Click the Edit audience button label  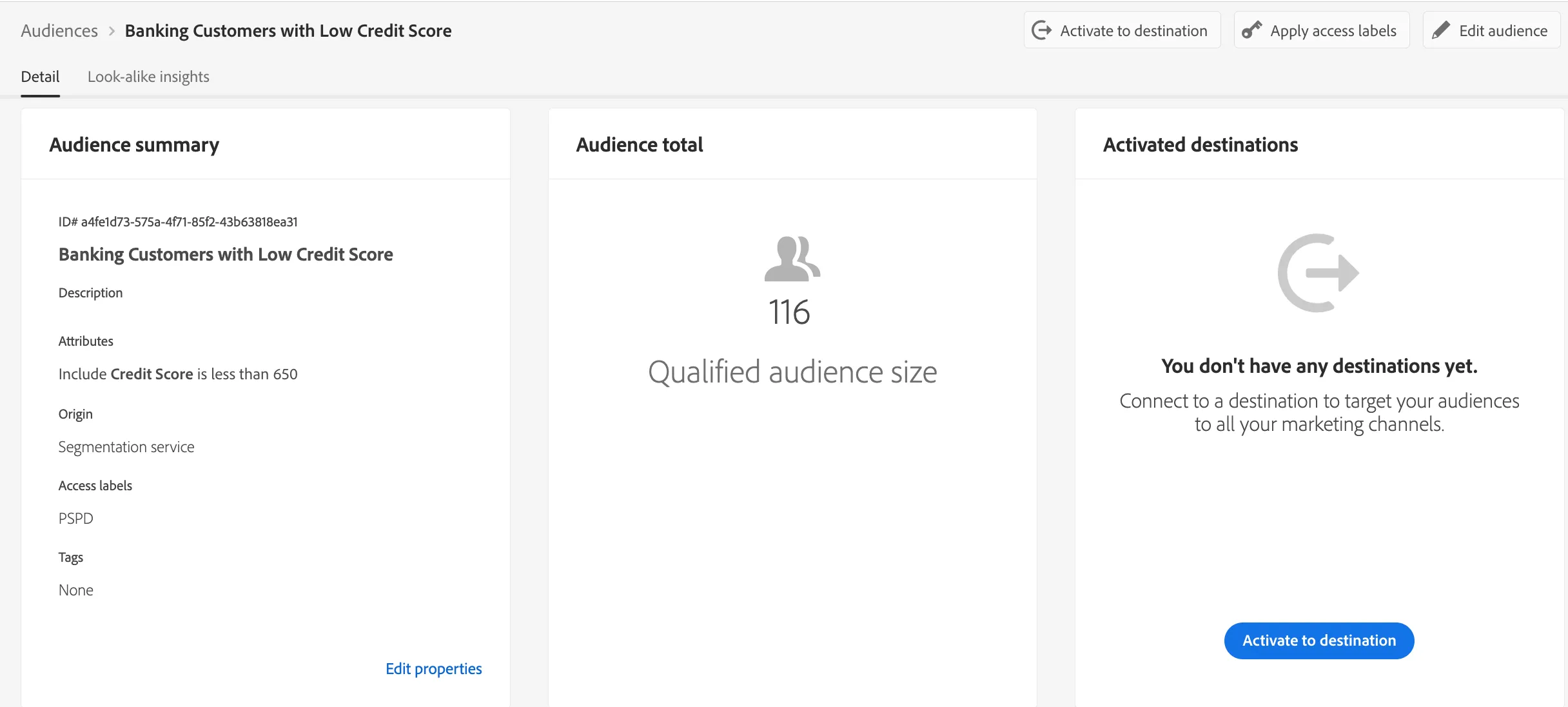point(1503,31)
